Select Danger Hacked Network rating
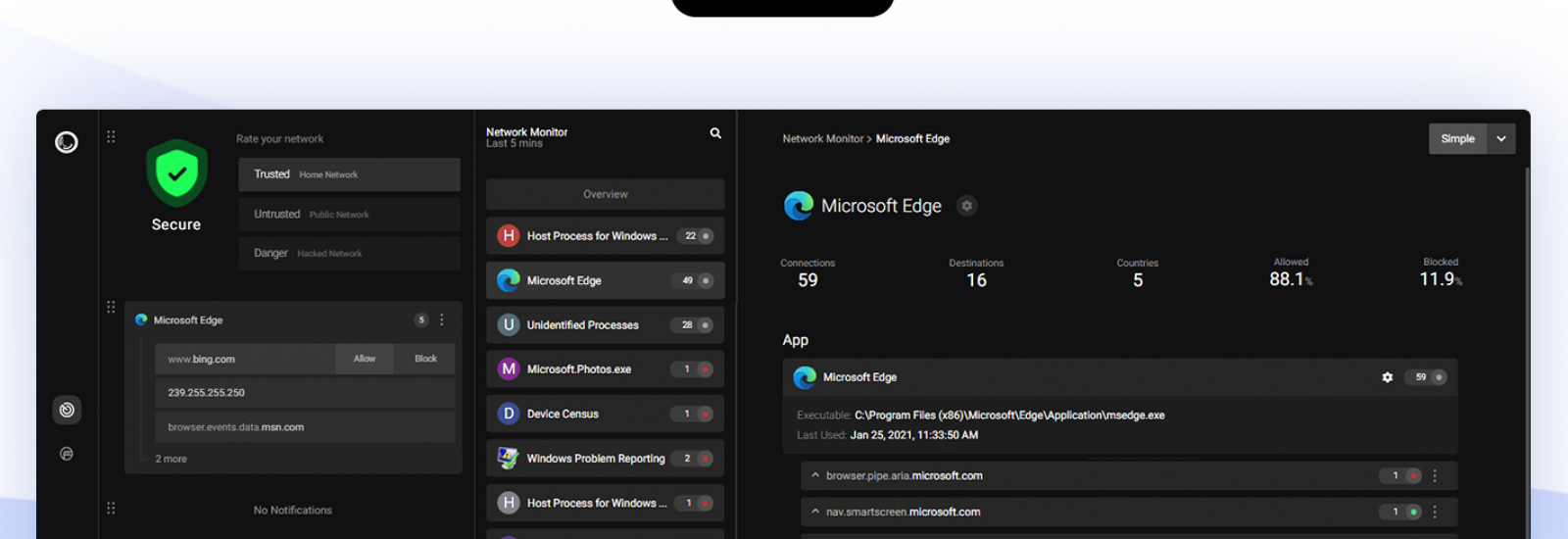Image resolution: width=1568 pixels, height=539 pixels. coord(349,253)
